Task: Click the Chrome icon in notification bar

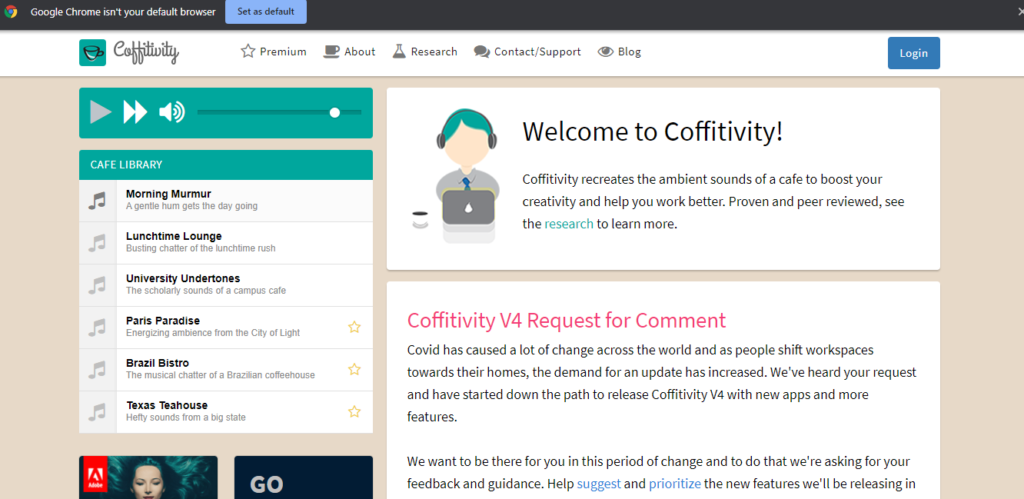Action: pos(11,11)
